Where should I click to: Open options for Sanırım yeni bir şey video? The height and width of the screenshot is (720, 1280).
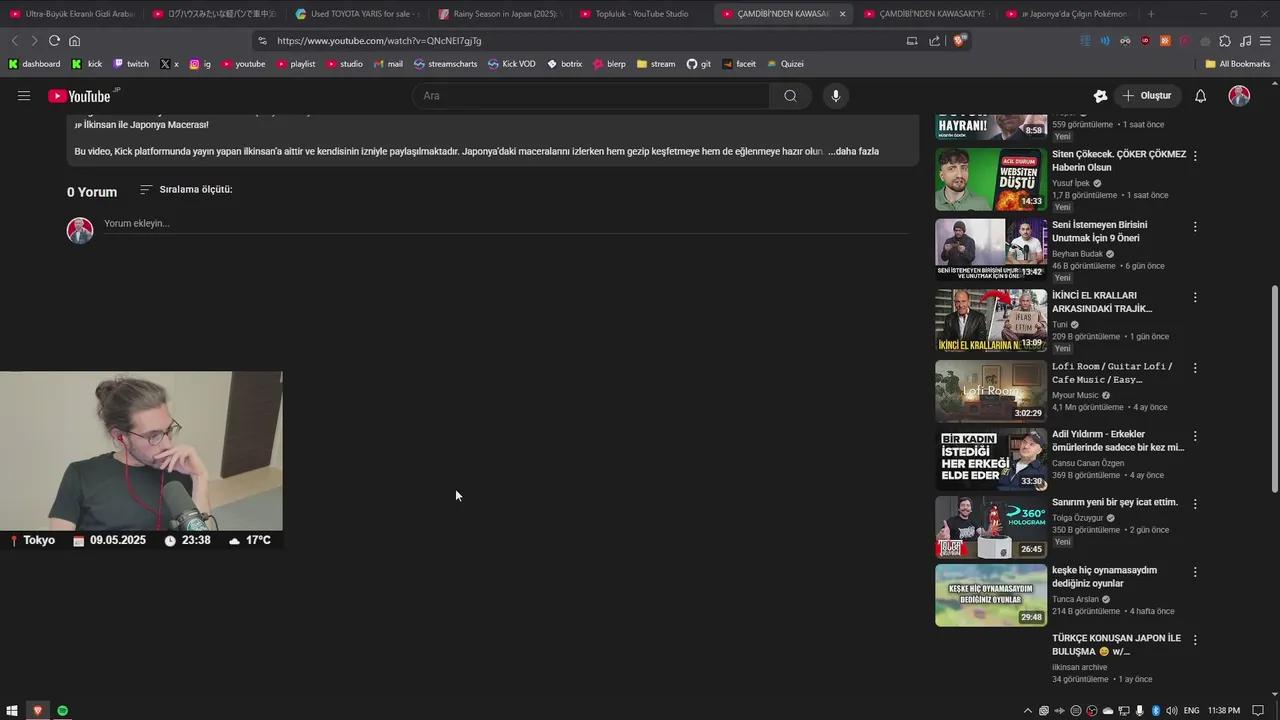(x=1195, y=504)
